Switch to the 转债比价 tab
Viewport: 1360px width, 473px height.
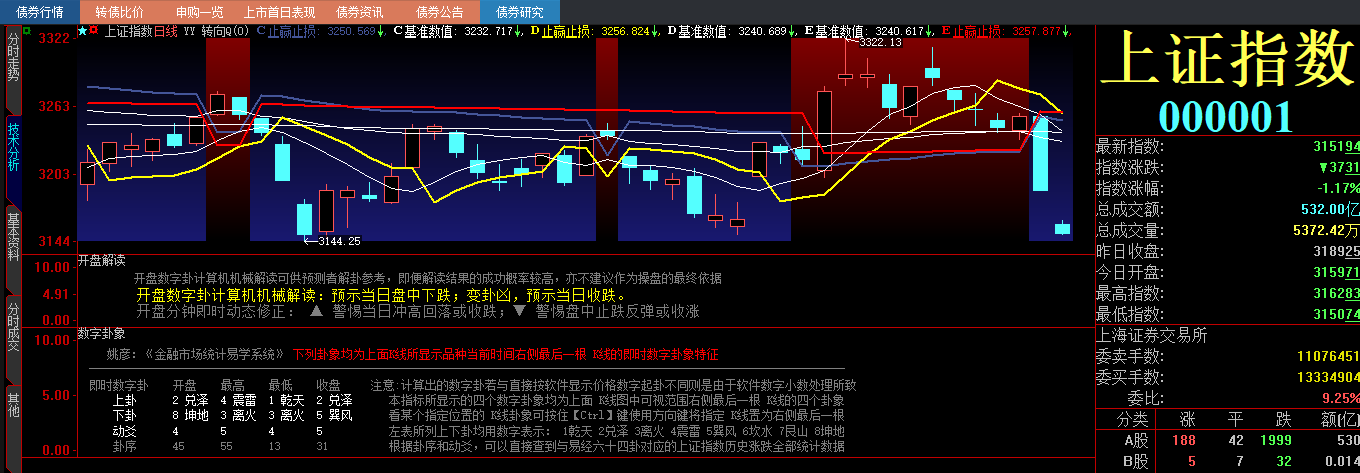point(119,12)
